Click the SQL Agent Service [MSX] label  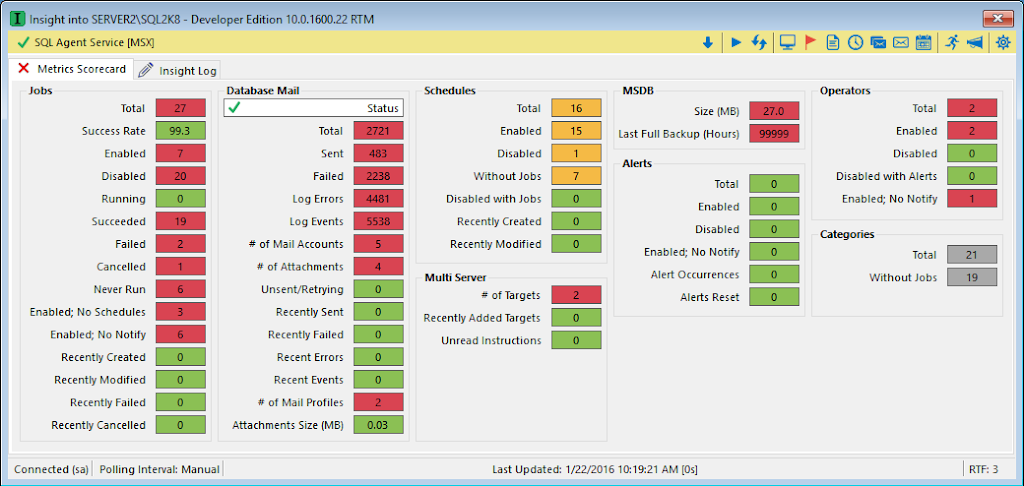(x=94, y=42)
